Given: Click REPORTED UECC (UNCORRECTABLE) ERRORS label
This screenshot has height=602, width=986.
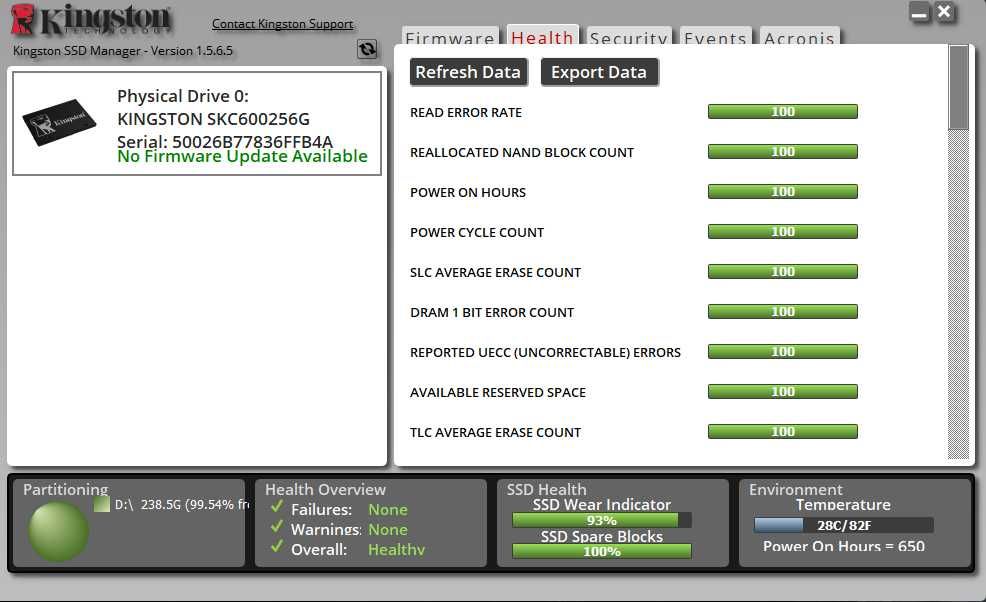Looking at the screenshot, I should point(545,352).
